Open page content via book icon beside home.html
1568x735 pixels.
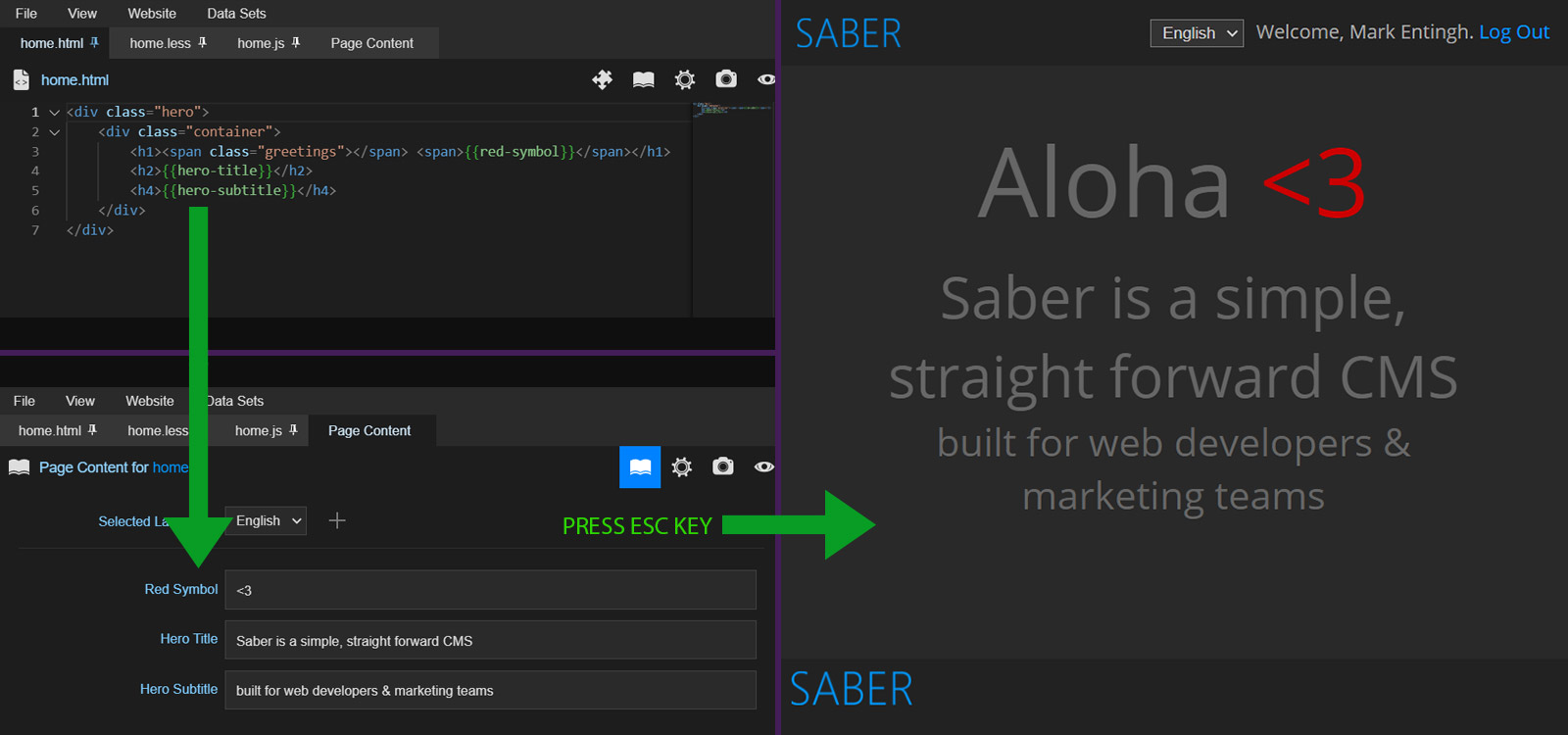point(643,79)
